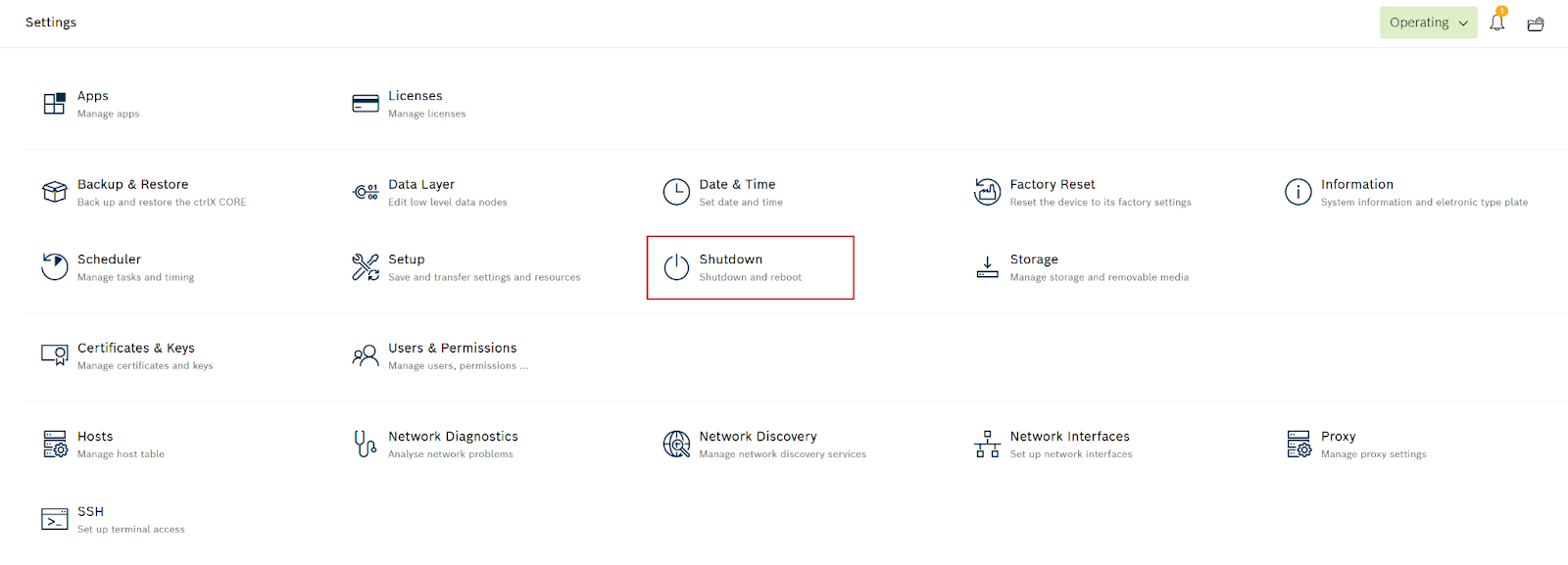
Task: Click Network Diagnostics title
Action: tap(454, 437)
